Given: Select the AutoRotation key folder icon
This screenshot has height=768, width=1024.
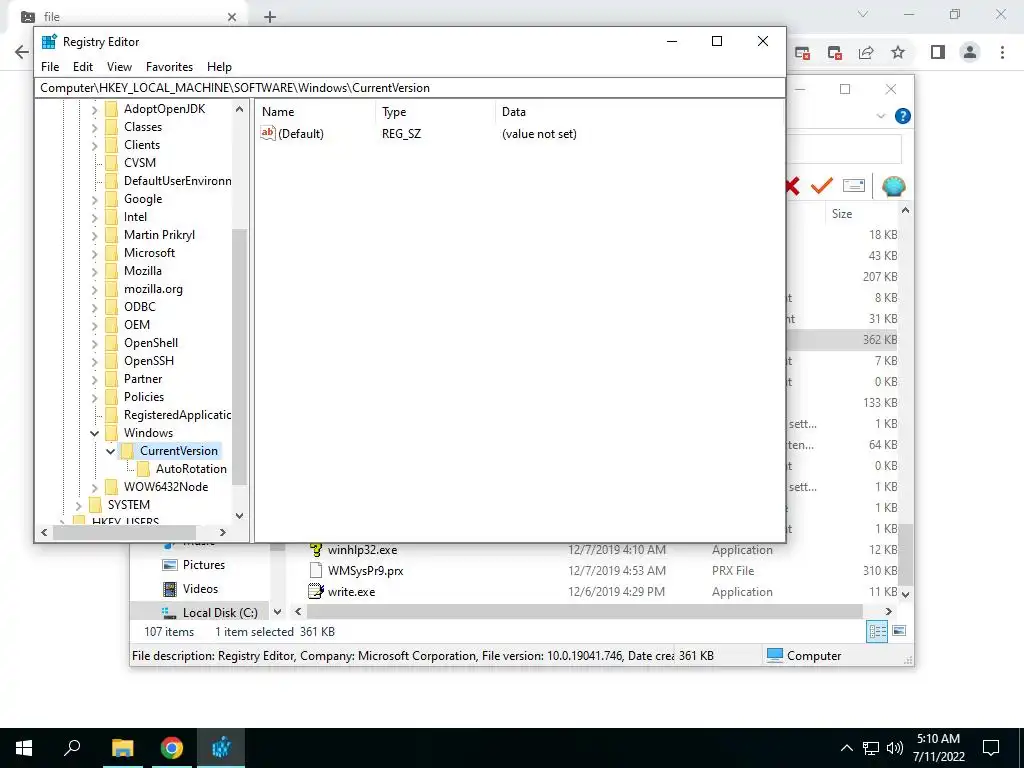Looking at the screenshot, I should [144, 469].
